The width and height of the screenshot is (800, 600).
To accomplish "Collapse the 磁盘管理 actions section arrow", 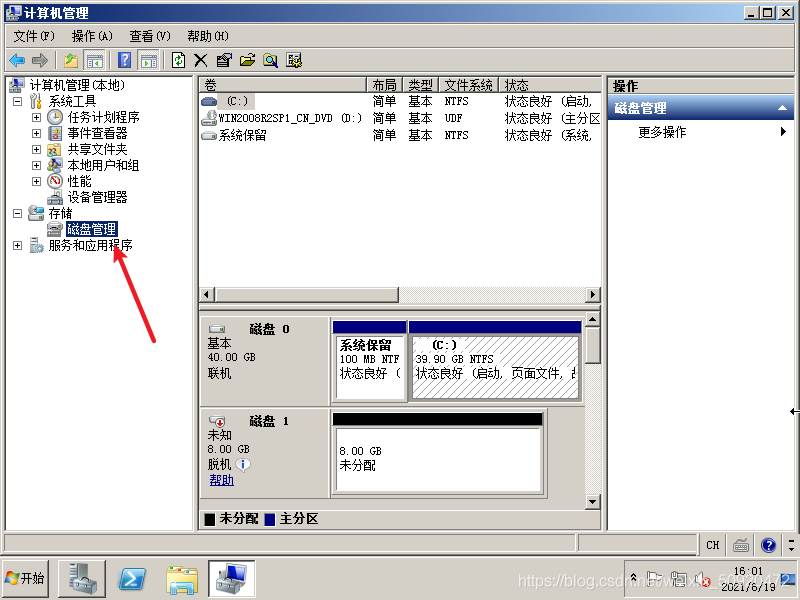I will [782, 108].
